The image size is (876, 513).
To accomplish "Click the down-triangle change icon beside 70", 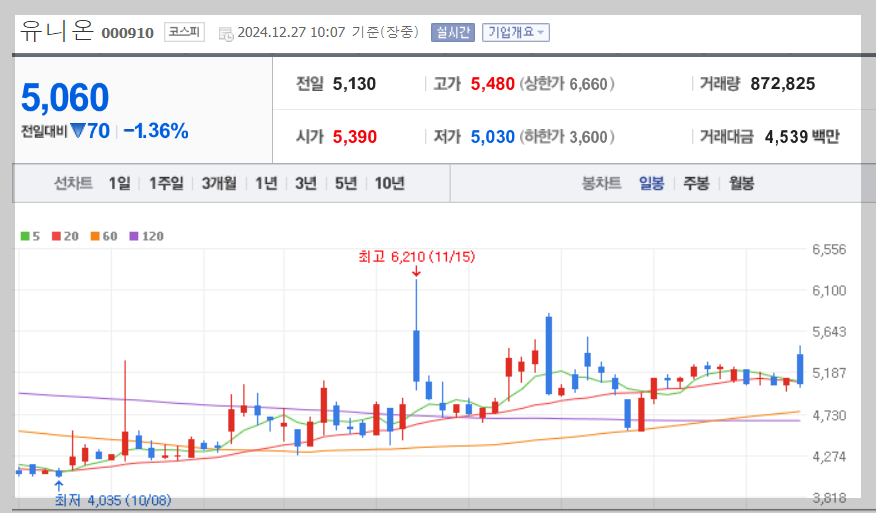I will coord(78,131).
